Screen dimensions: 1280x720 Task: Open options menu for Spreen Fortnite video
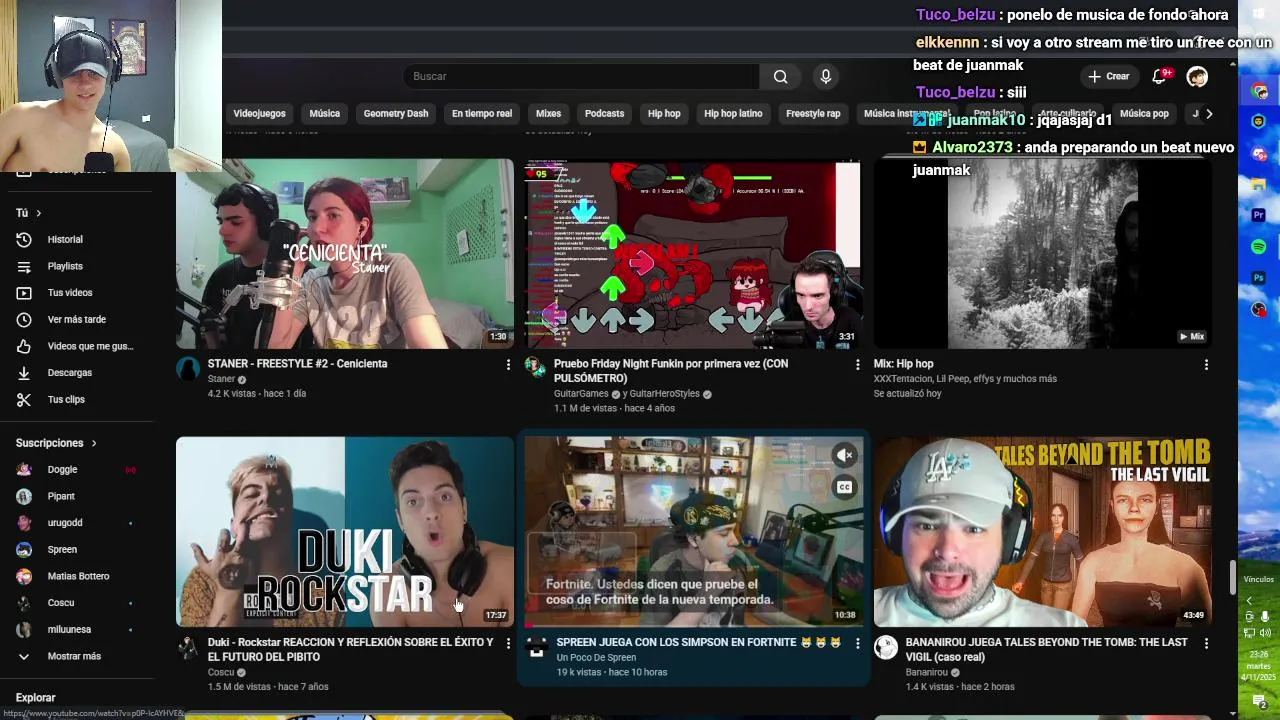click(857, 643)
